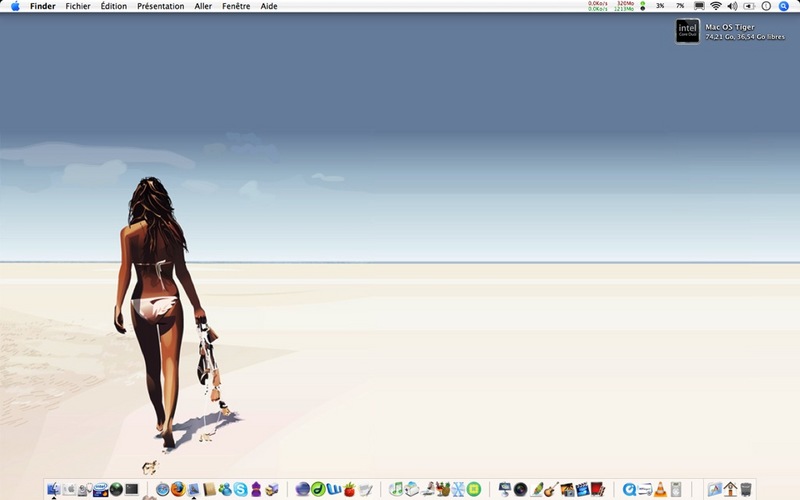Launch GarageBand from the dock
The height and width of the screenshot is (500, 800).
pyautogui.click(x=552, y=489)
